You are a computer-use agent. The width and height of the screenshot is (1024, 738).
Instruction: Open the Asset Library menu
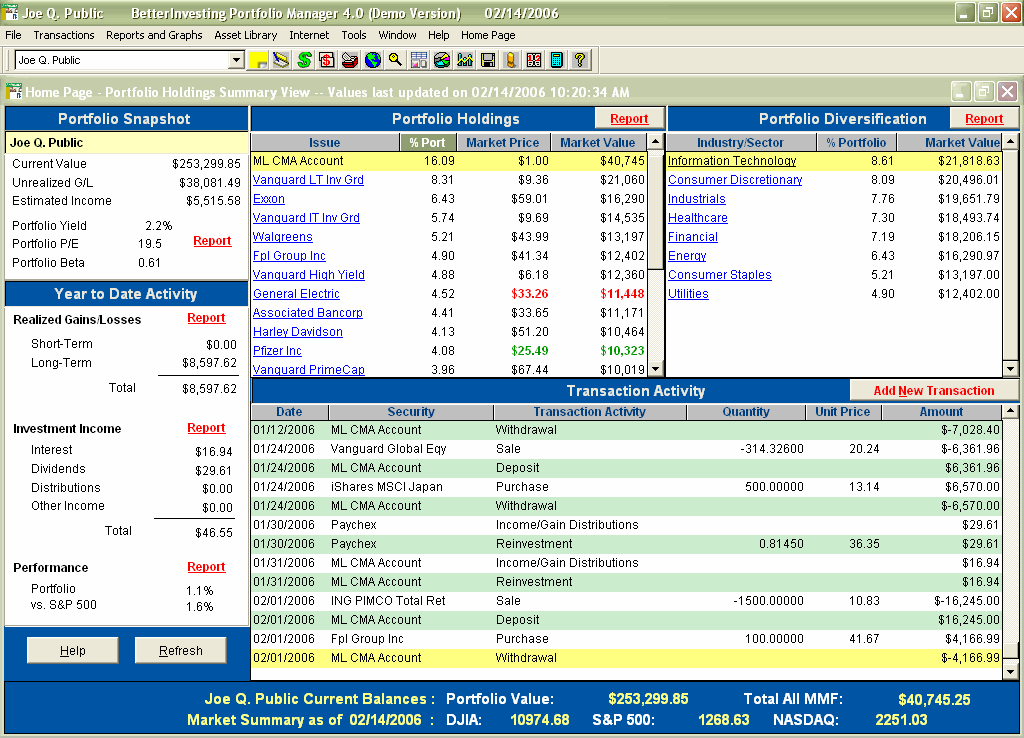[246, 35]
